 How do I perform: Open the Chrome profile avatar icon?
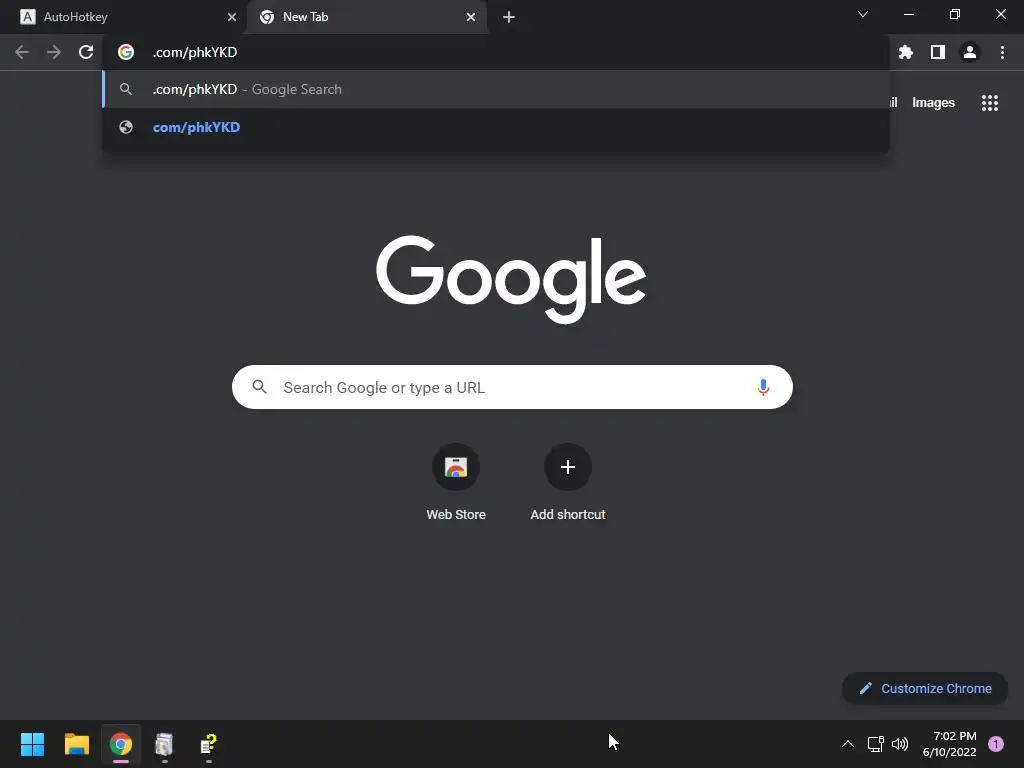(970, 52)
